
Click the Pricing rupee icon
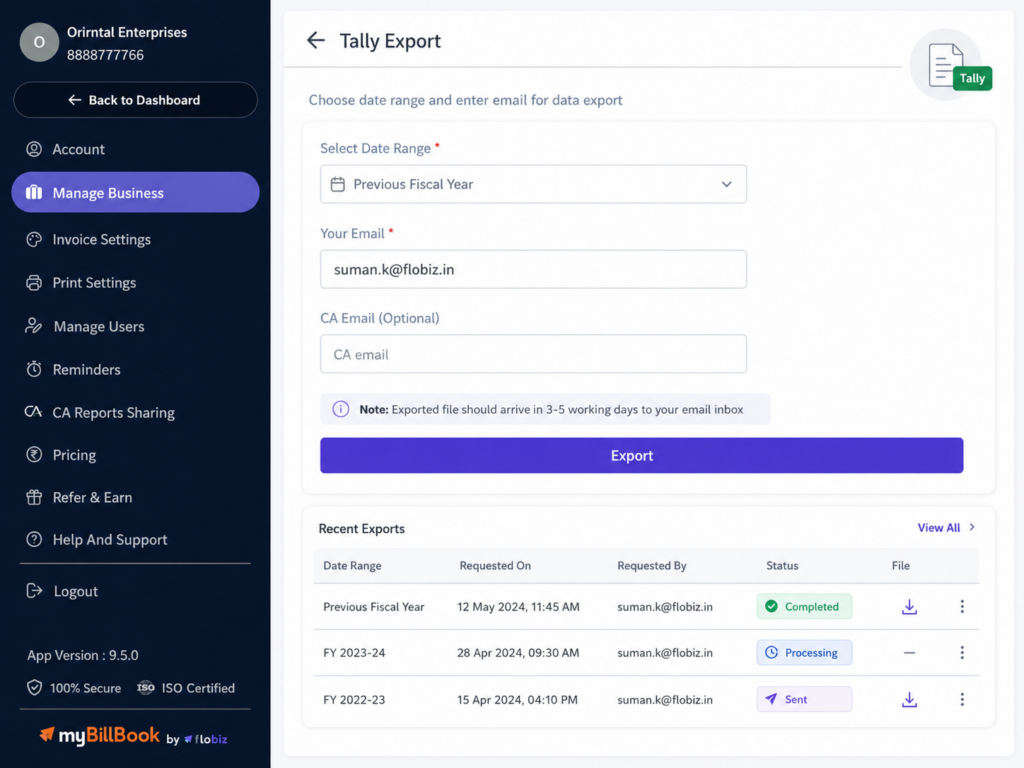click(34, 455)
